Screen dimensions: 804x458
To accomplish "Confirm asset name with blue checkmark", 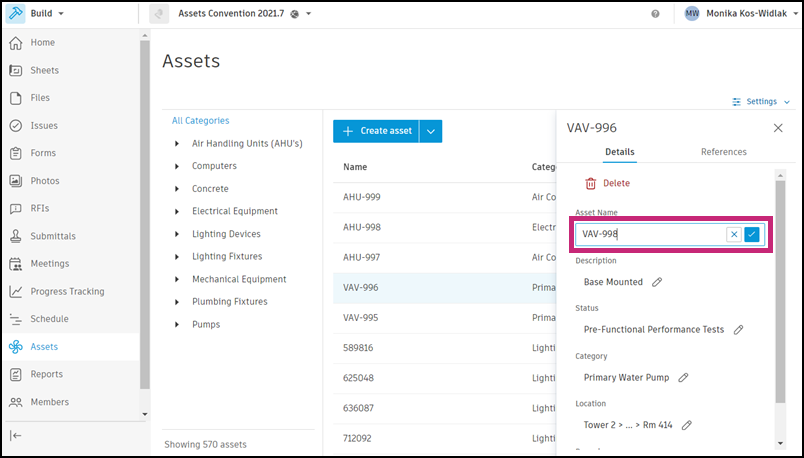I will (752, 234).
